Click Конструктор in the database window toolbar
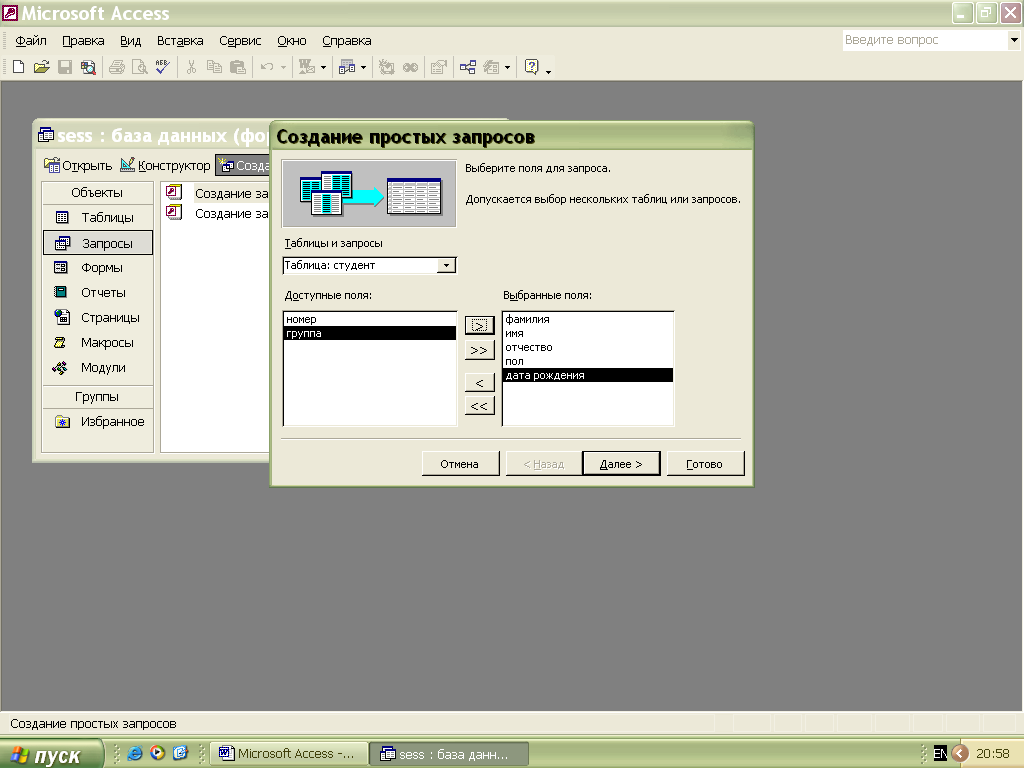 click(x=165, y=165)
